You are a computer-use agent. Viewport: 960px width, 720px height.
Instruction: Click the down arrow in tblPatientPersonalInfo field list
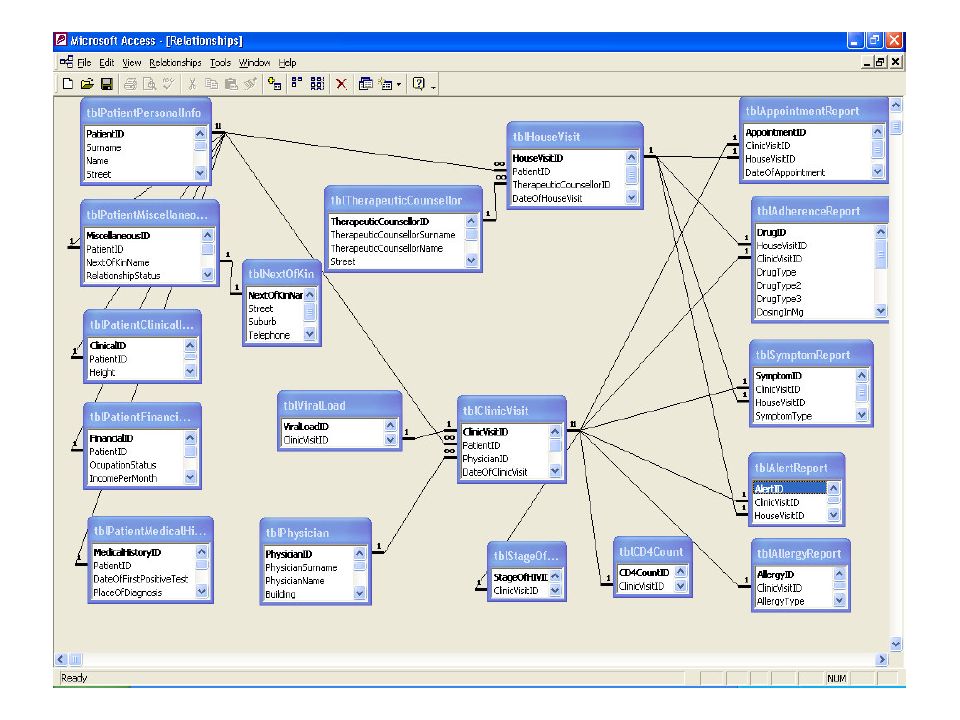tap(200, 174)
